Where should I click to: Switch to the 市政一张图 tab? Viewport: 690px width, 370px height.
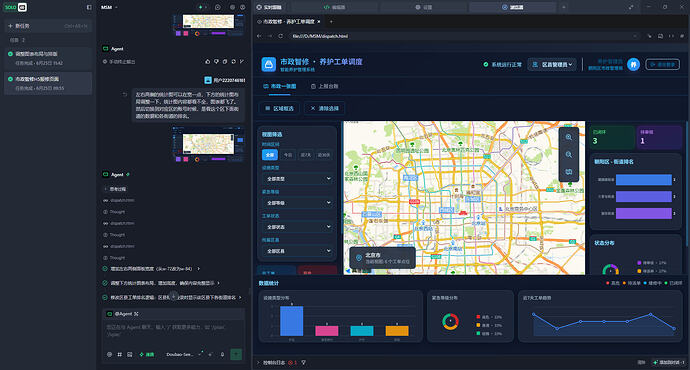click(x=280, y=86)
